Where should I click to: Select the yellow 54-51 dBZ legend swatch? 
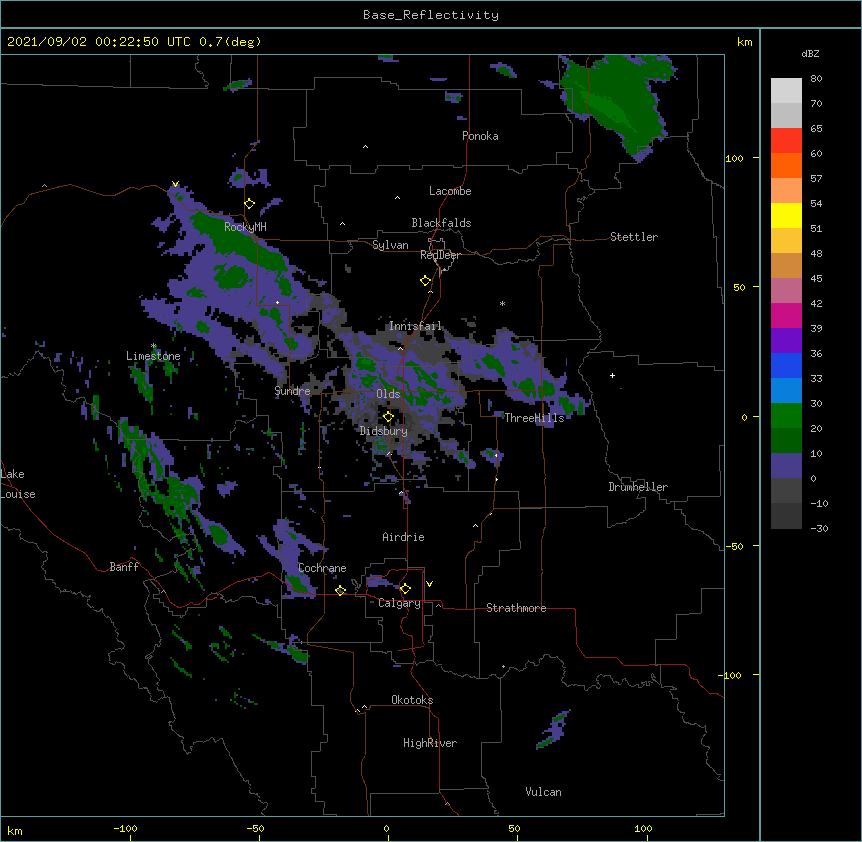coord(786,215)
